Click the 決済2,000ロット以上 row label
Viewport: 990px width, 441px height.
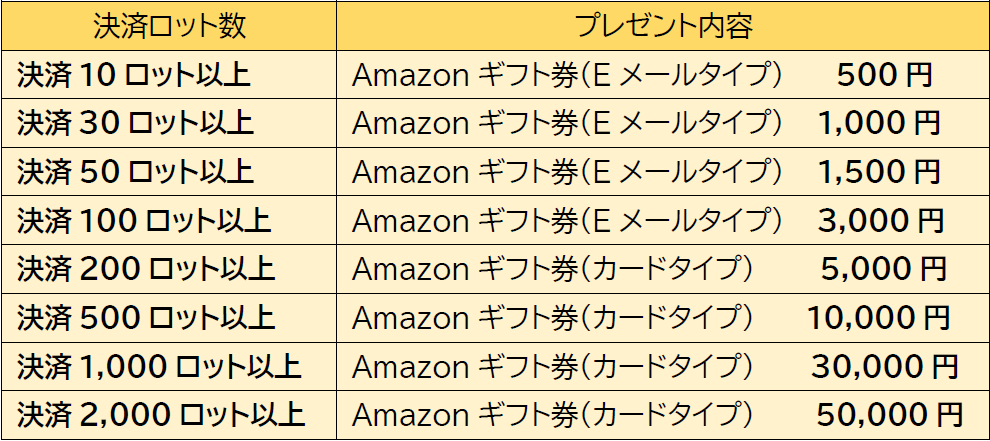[x=161, y=414]
